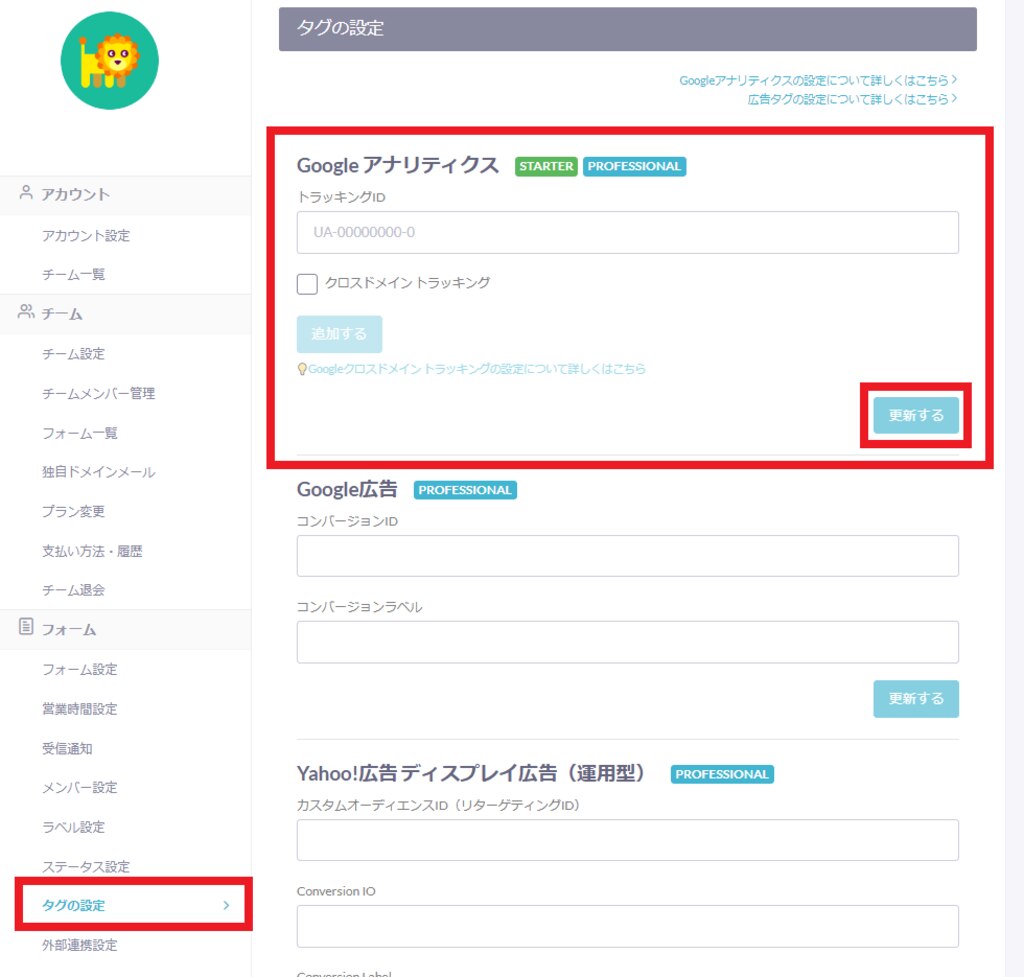The image size is (1024, 977).
Task: Open チームメンバー管理
Action: click(x=99, y=393)
